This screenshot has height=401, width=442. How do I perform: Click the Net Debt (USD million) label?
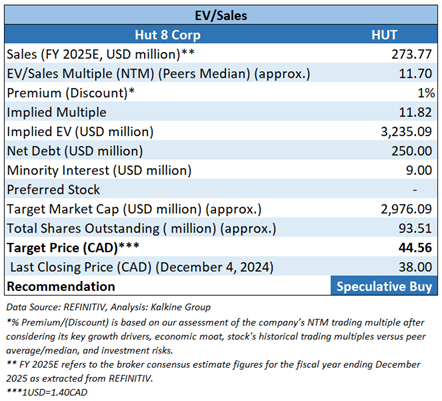pyautogui.click(x=75, y=151)
